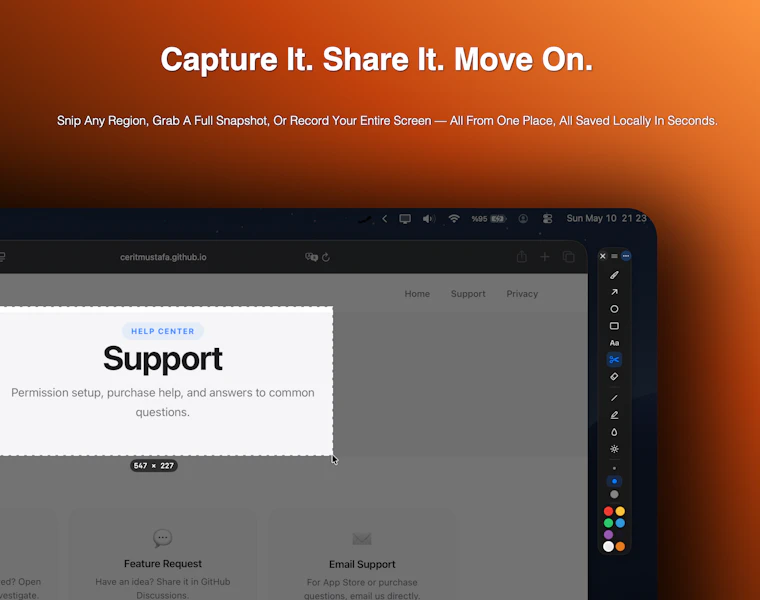Image resolution: width=760 pixels, height=600 pixels.
Task: Go to the Home nav link
Action: (417, 294)
